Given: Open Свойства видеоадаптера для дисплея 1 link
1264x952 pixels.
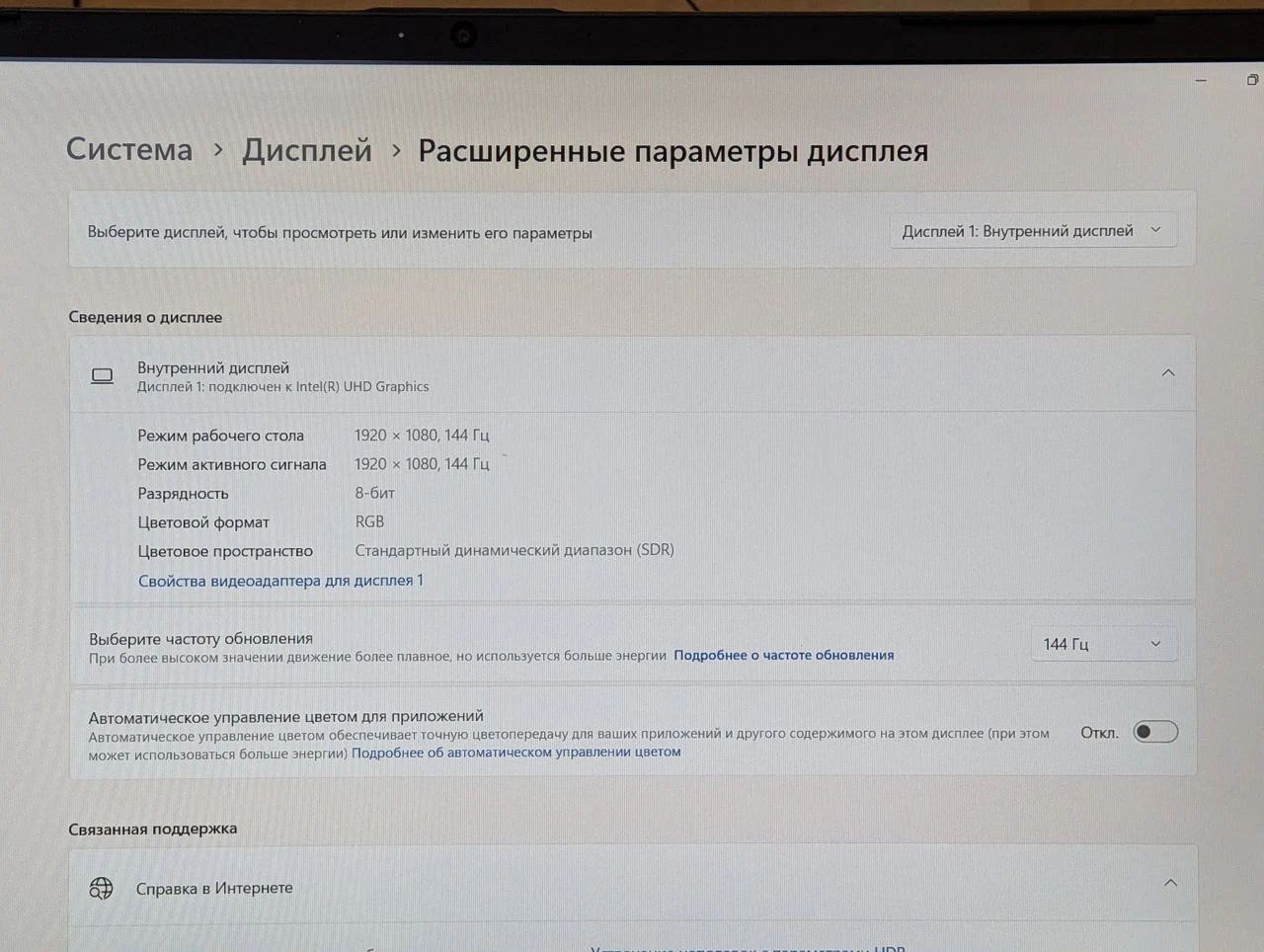Looking at the screenshot, I should [x=280, y=581].
